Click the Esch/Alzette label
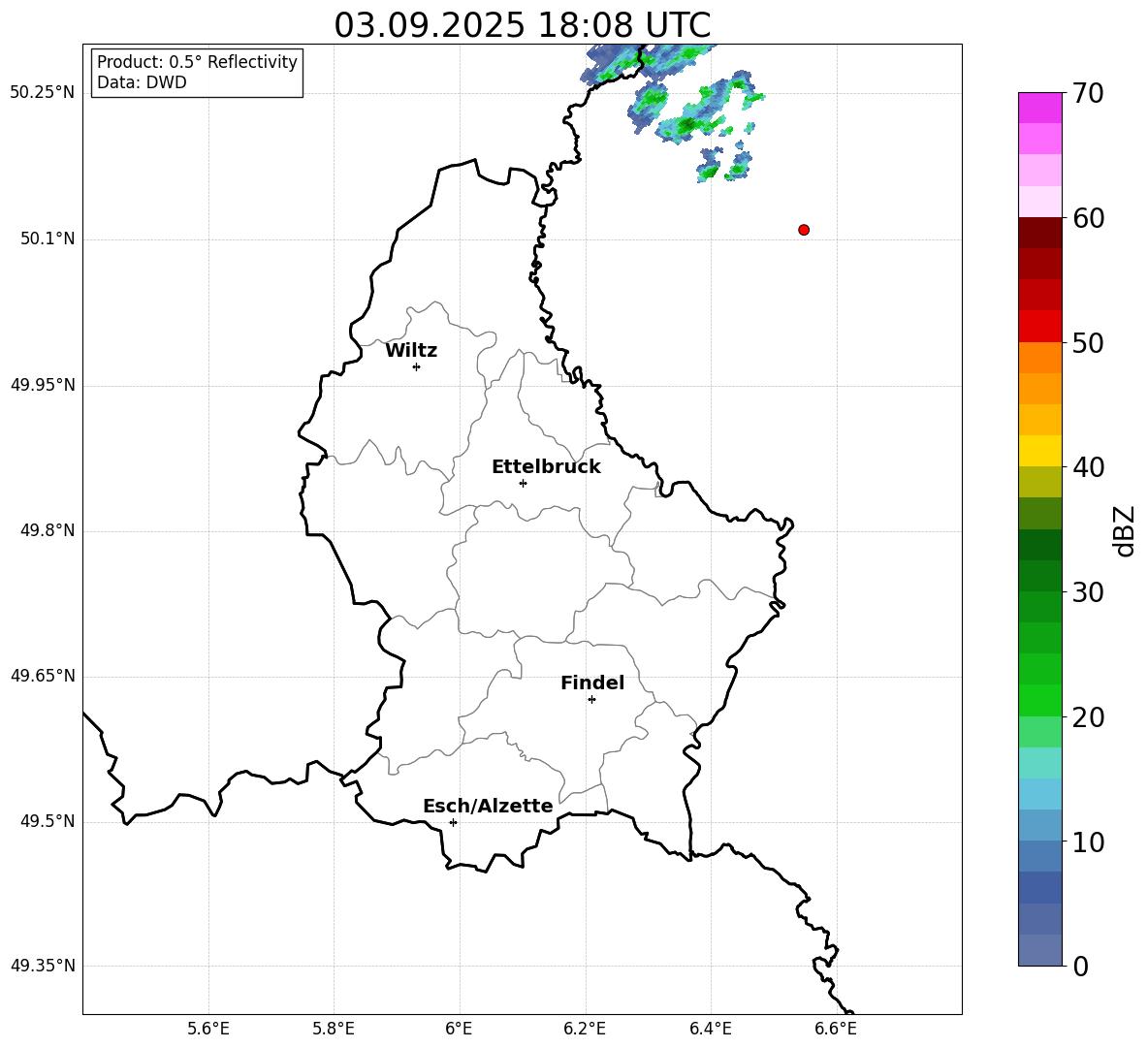Screen dimensions: 1148x1048 click(489, 806)
